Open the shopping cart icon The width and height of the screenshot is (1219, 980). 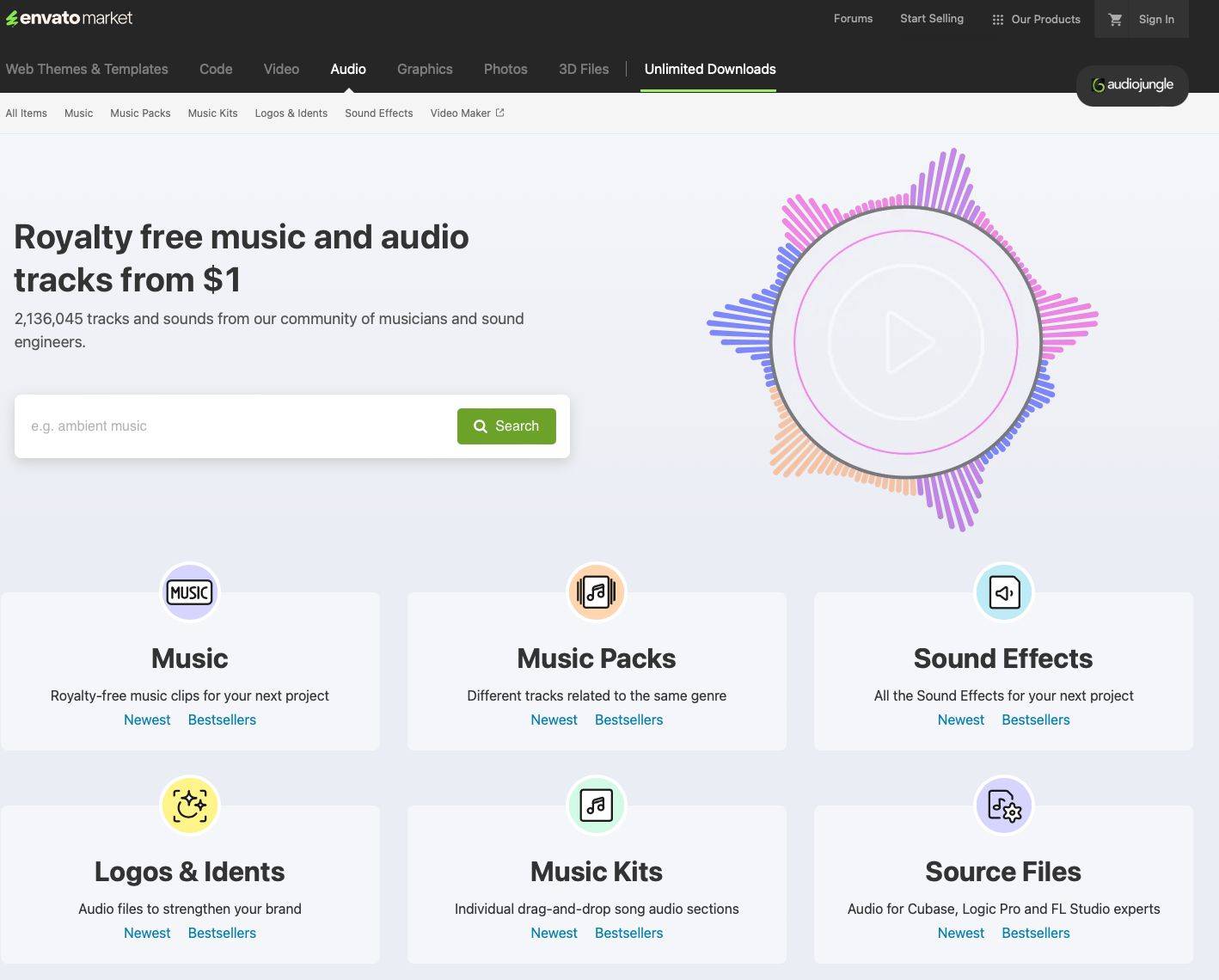[x=1115, y=19]
